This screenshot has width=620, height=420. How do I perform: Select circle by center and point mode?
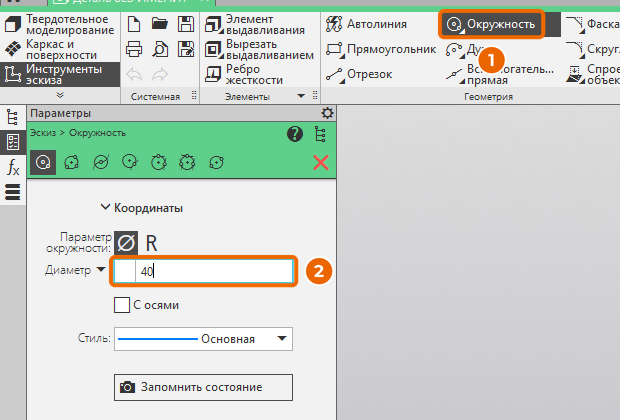(x=43, y=162)
